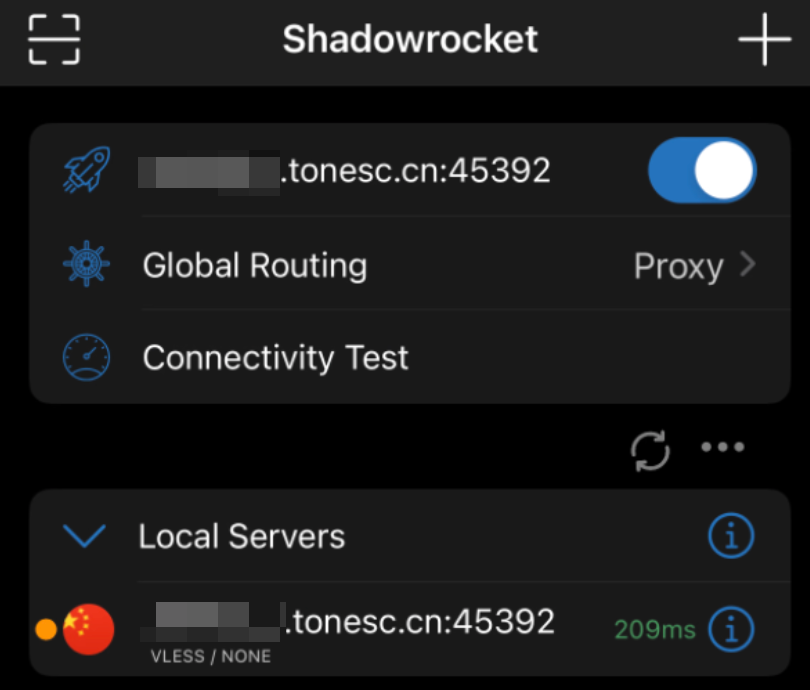Collapse the Local Servers section chevron
810x690 pixels.
[x=85, y=537]
